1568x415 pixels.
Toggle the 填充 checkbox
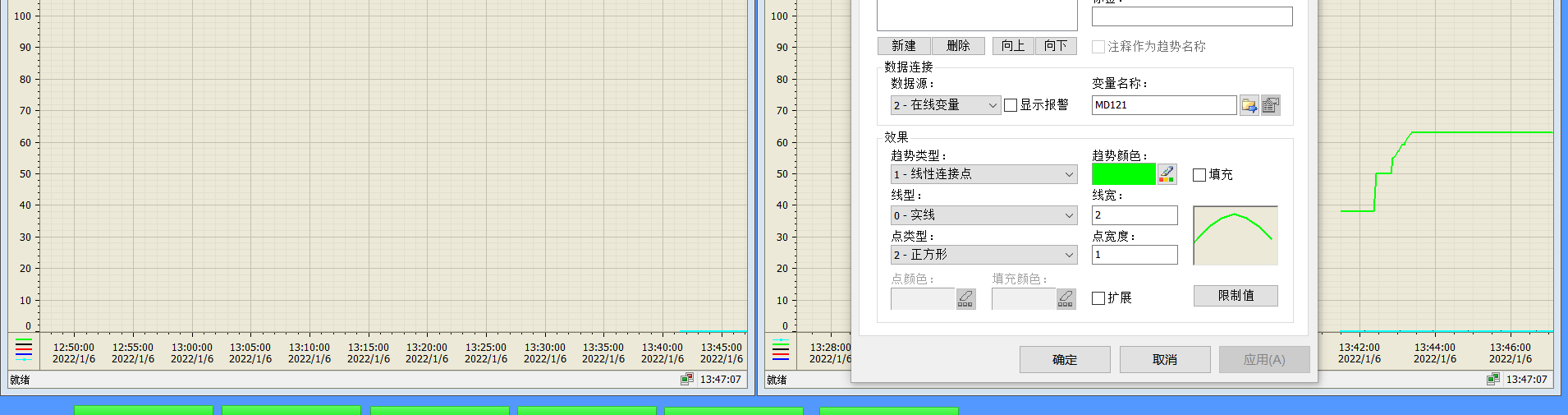pyautogui.click(x=1199, y=175)
